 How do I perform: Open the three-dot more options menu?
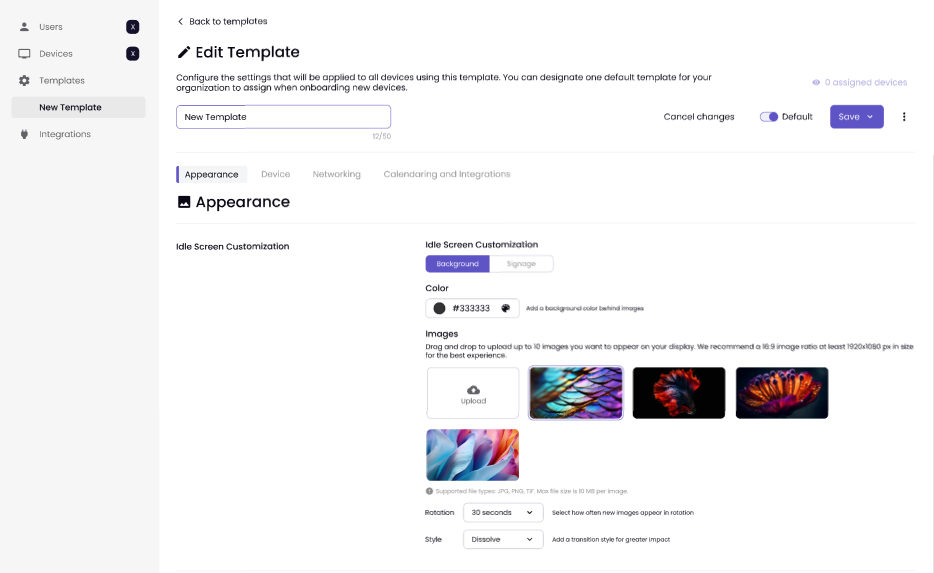point(904,117)
